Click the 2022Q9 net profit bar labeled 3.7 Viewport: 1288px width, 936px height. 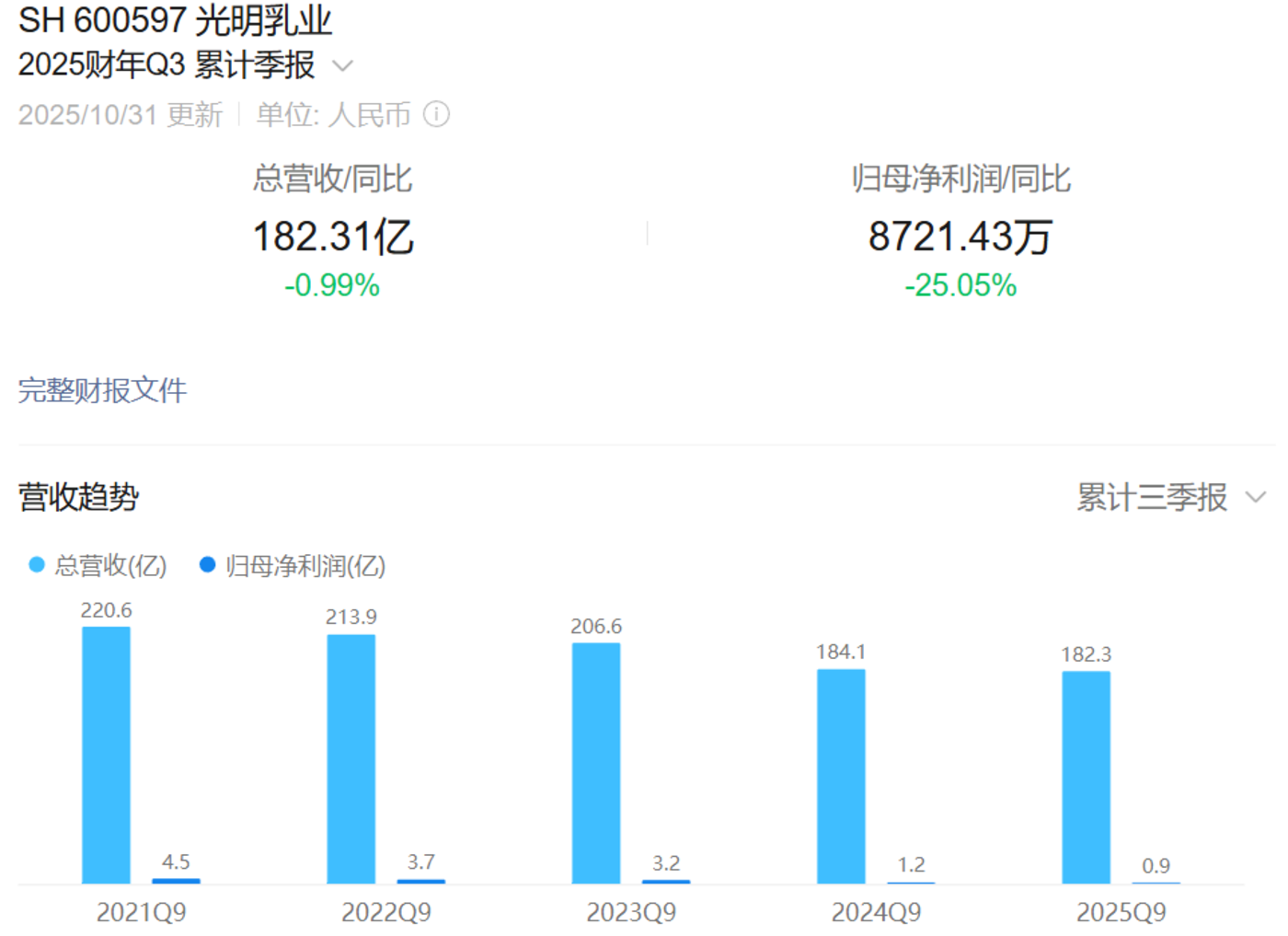tap(420, 881)
